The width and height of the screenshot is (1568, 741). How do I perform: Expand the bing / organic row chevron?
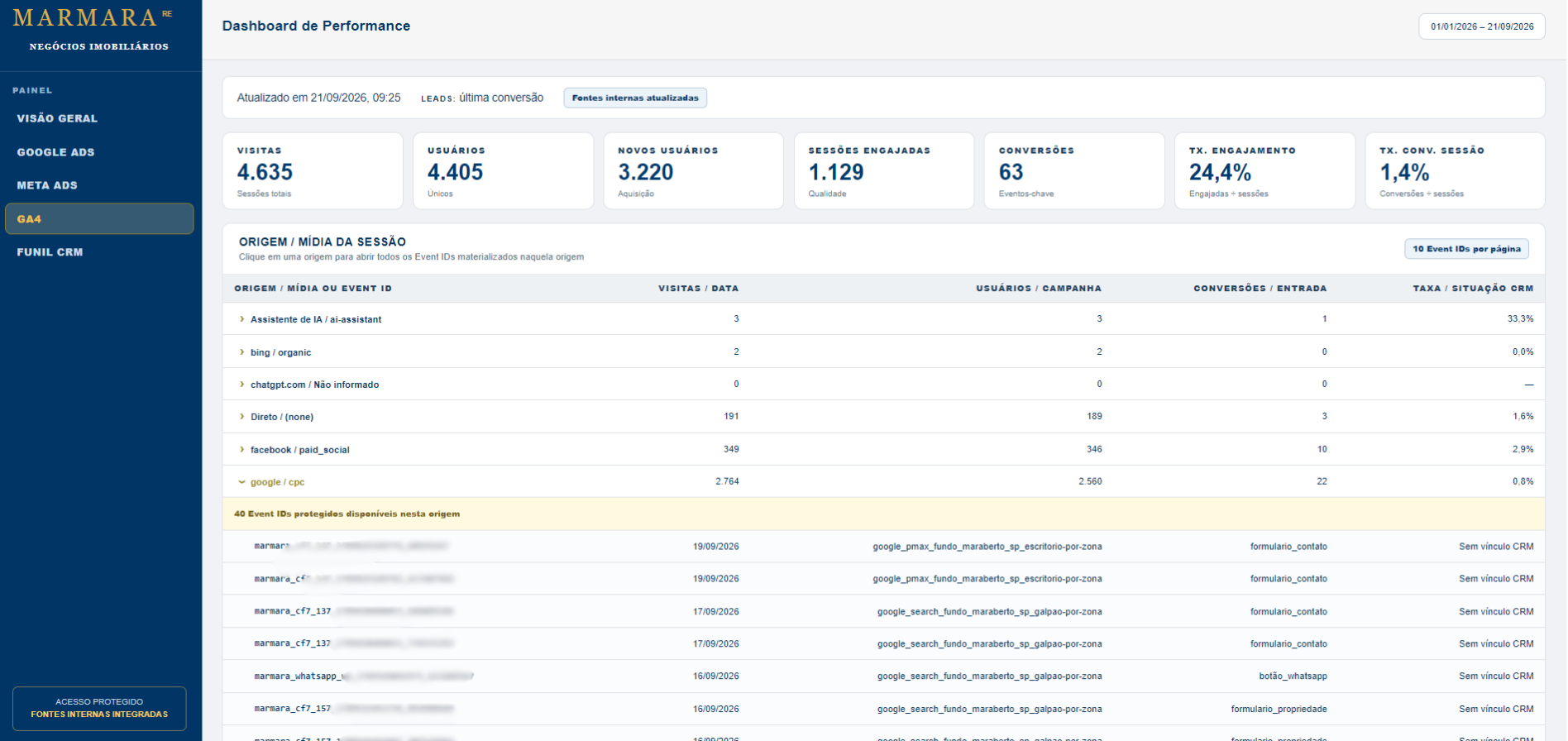tap(241, 352)
